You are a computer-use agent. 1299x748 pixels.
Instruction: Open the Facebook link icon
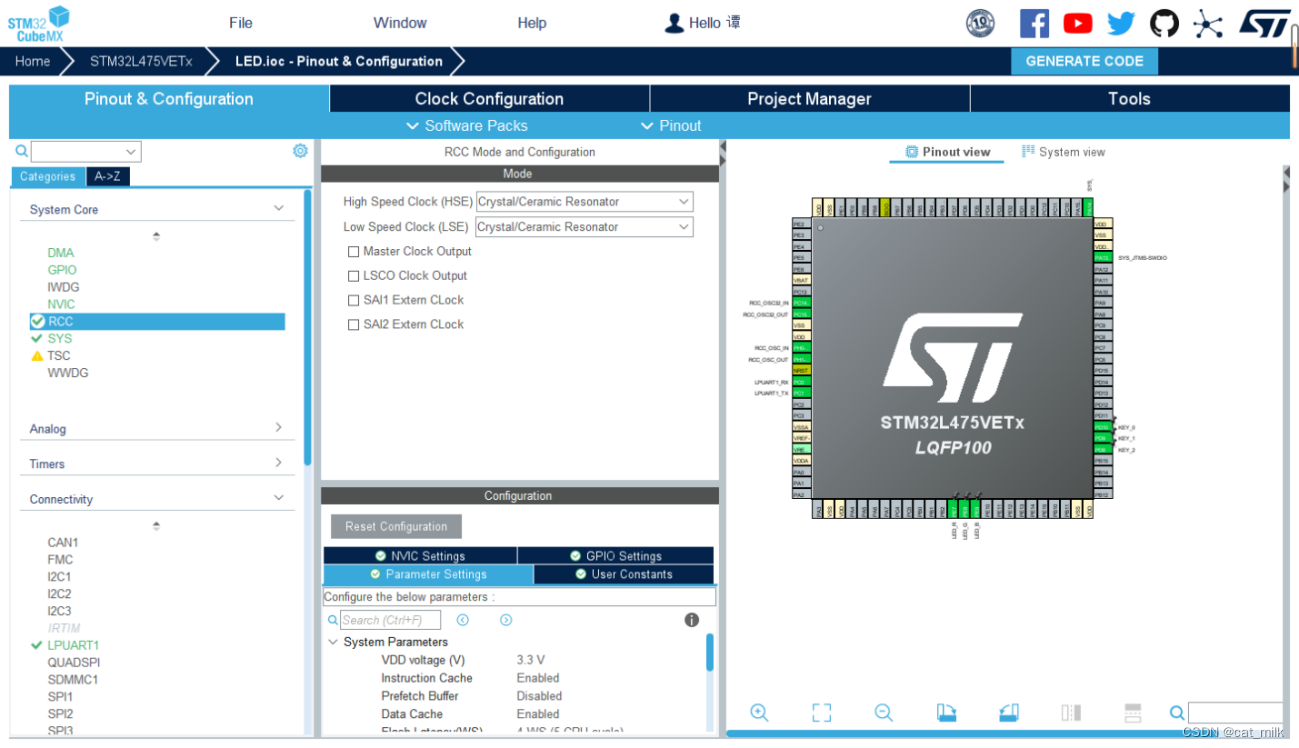coord(1034,23)
